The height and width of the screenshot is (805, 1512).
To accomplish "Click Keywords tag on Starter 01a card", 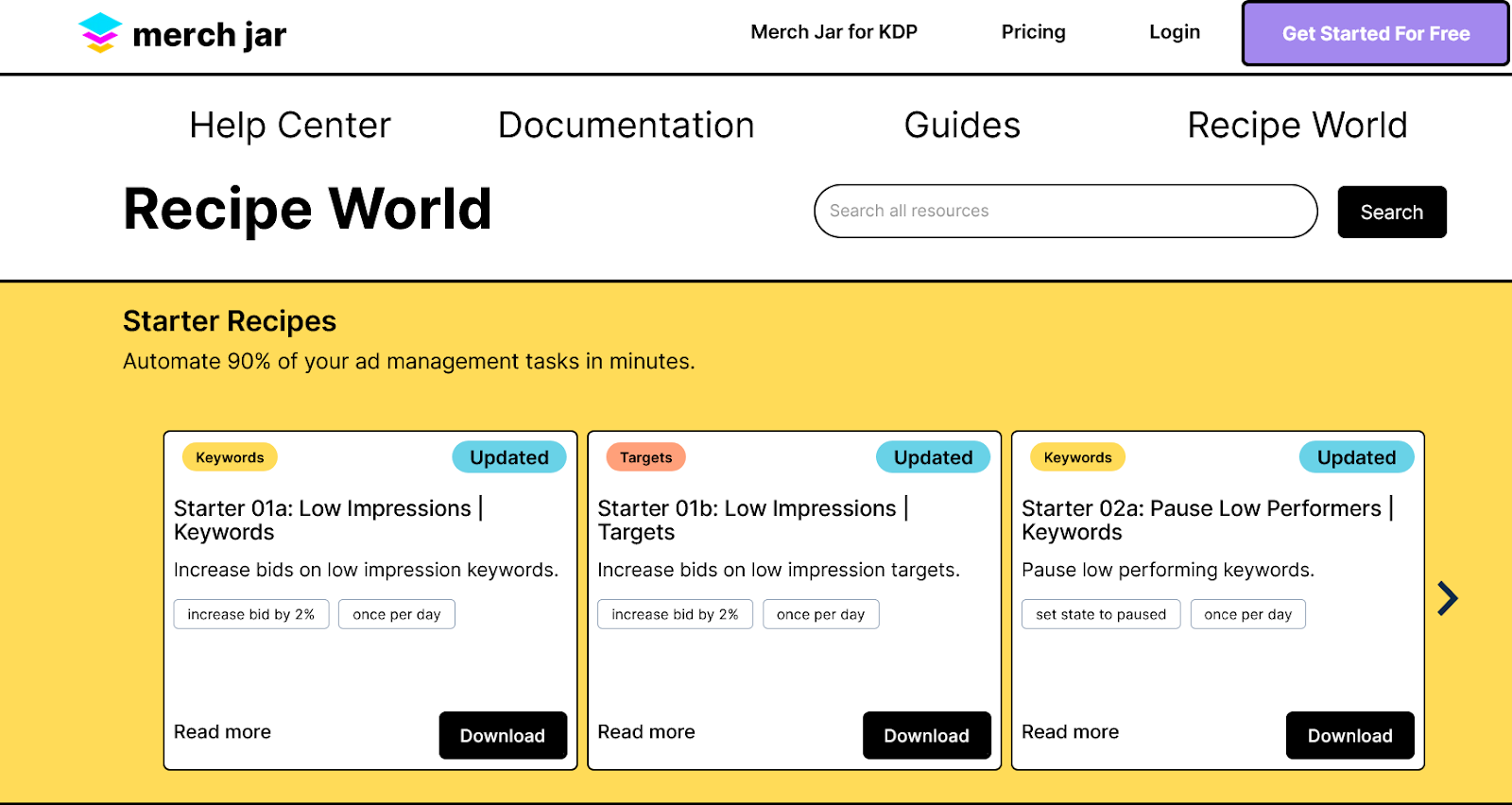I will pos(230,457).
